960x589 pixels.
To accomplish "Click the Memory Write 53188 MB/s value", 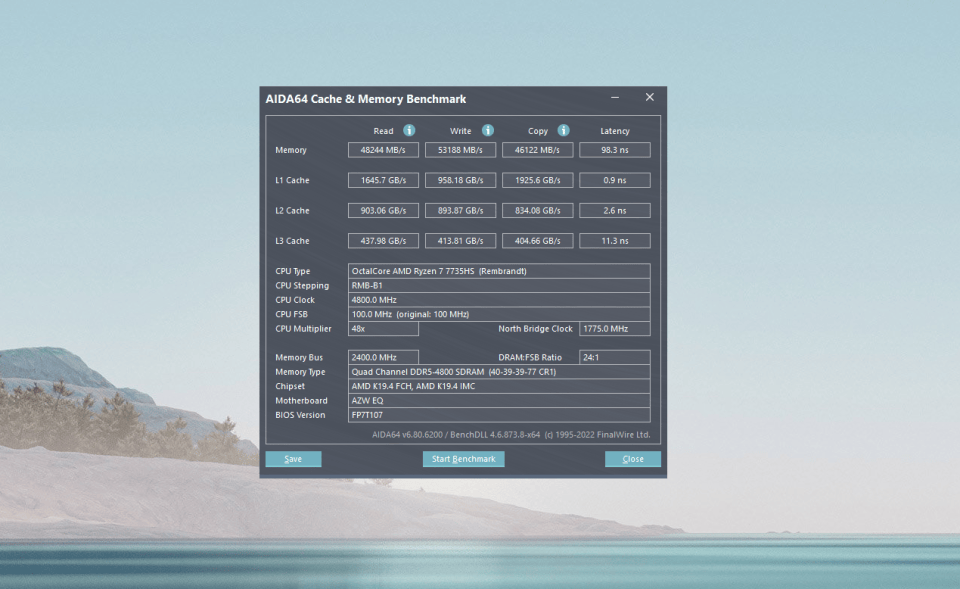I will 460,150.
